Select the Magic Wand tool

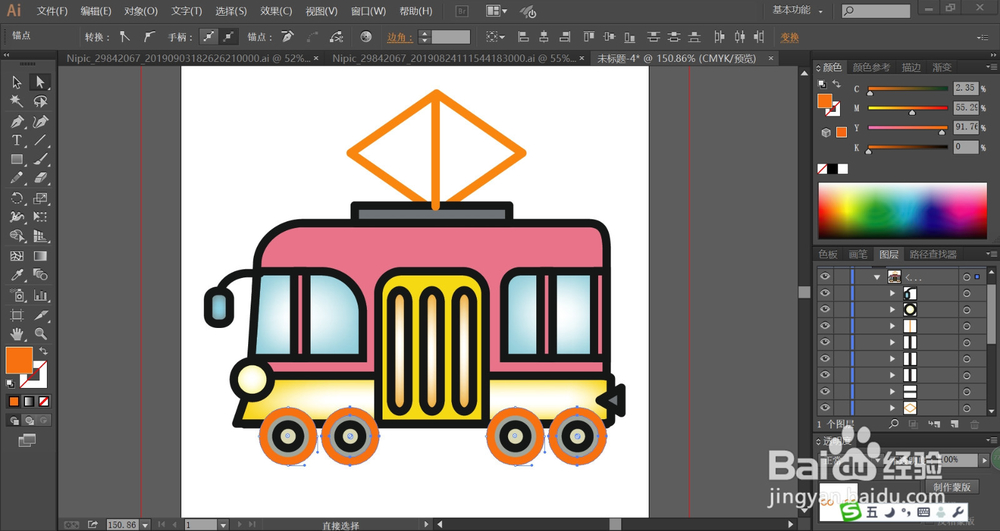[x=17, y=101]
